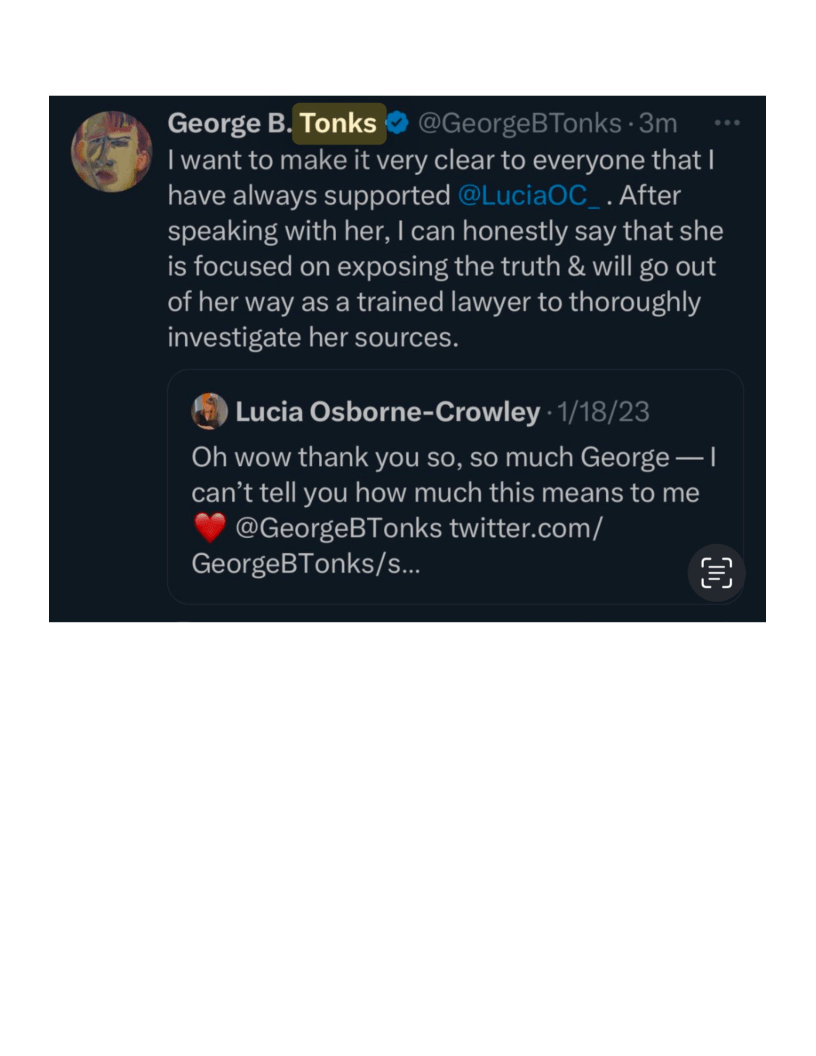This screenshot has width=816, height=1056.
Task: Click the red heart emoji
Action: click(x=210, y=527)
